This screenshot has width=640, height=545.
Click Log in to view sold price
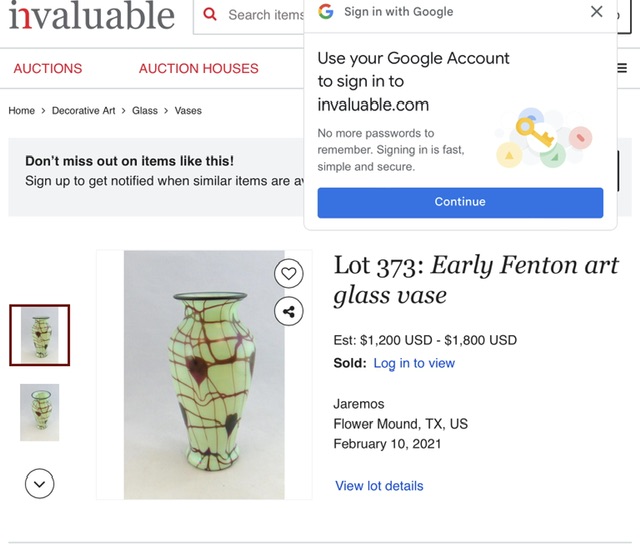[414, 363]
